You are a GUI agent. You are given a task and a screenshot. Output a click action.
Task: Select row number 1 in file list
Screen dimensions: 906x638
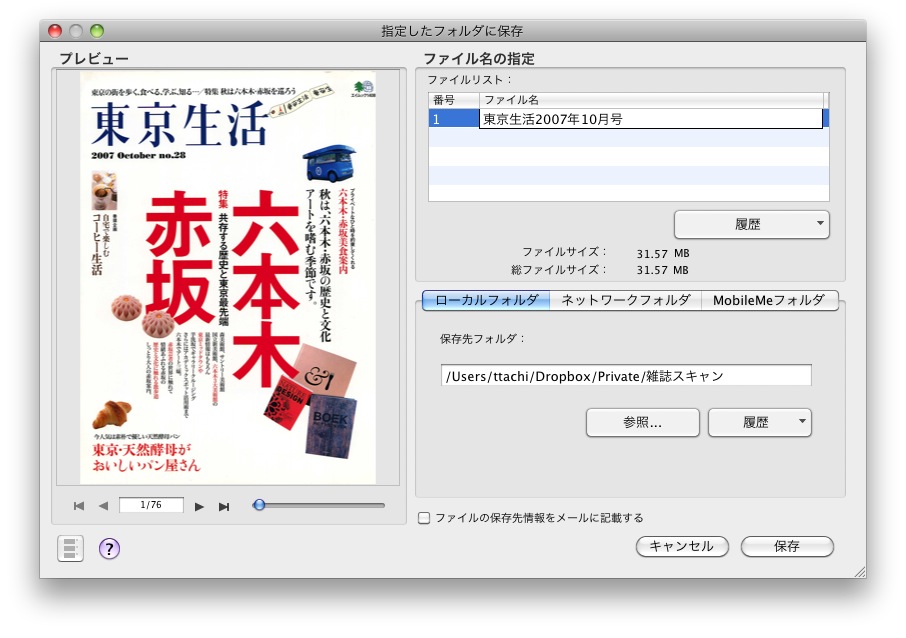454,119
